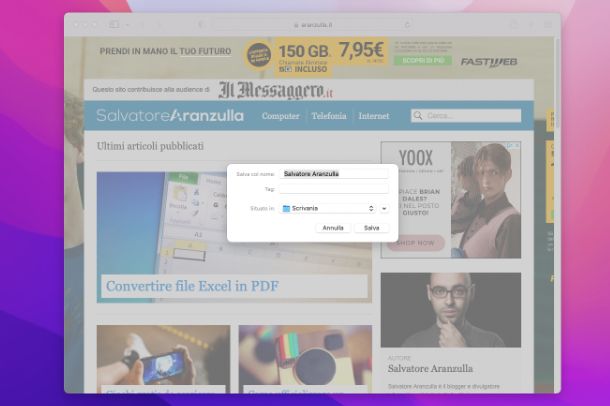This screenshot has height=406, width=610.
Task: Click the magnifying glass search icon
Action: (x=418, y=116)
